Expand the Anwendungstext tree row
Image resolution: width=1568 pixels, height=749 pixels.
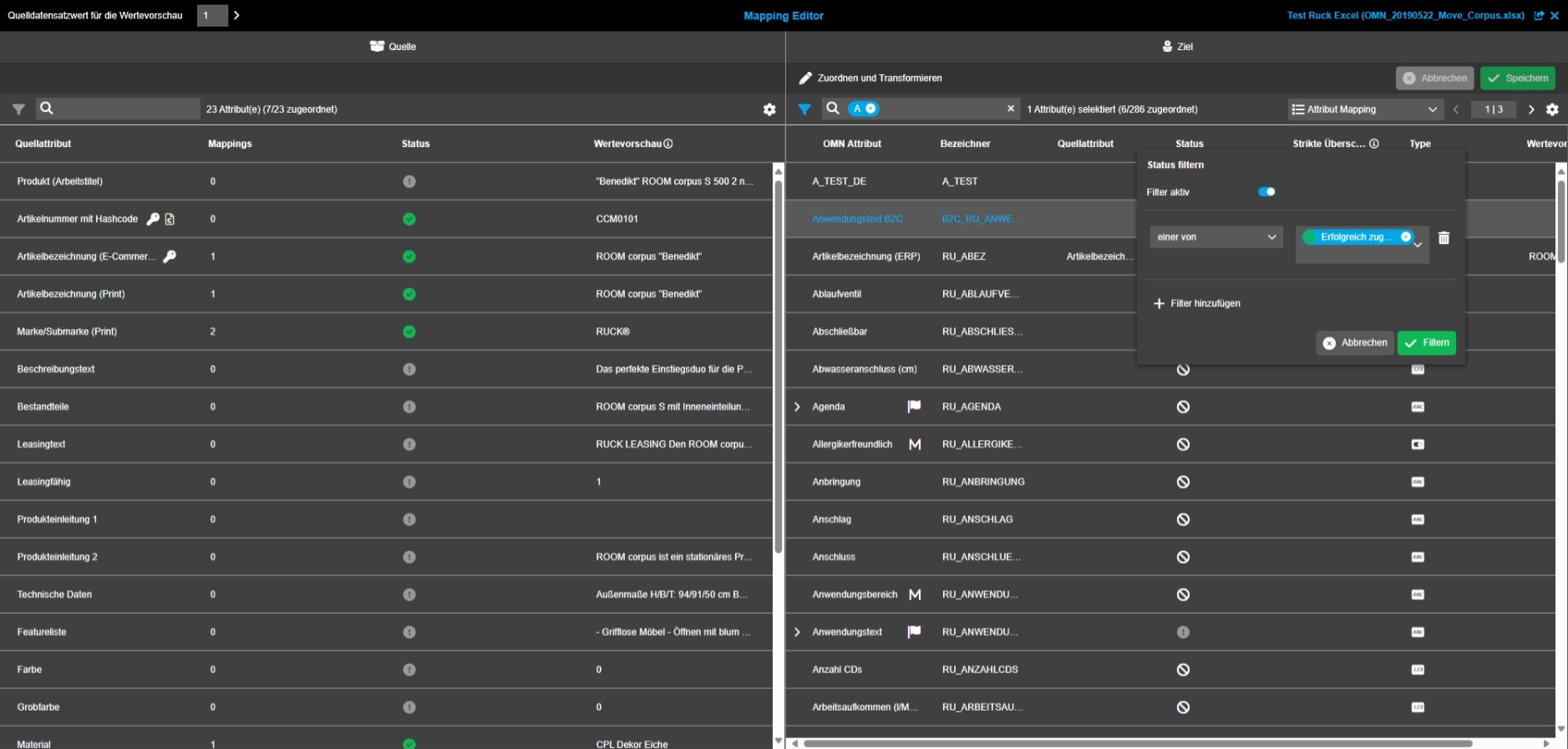pyautogui.click(x=797, y=632)
